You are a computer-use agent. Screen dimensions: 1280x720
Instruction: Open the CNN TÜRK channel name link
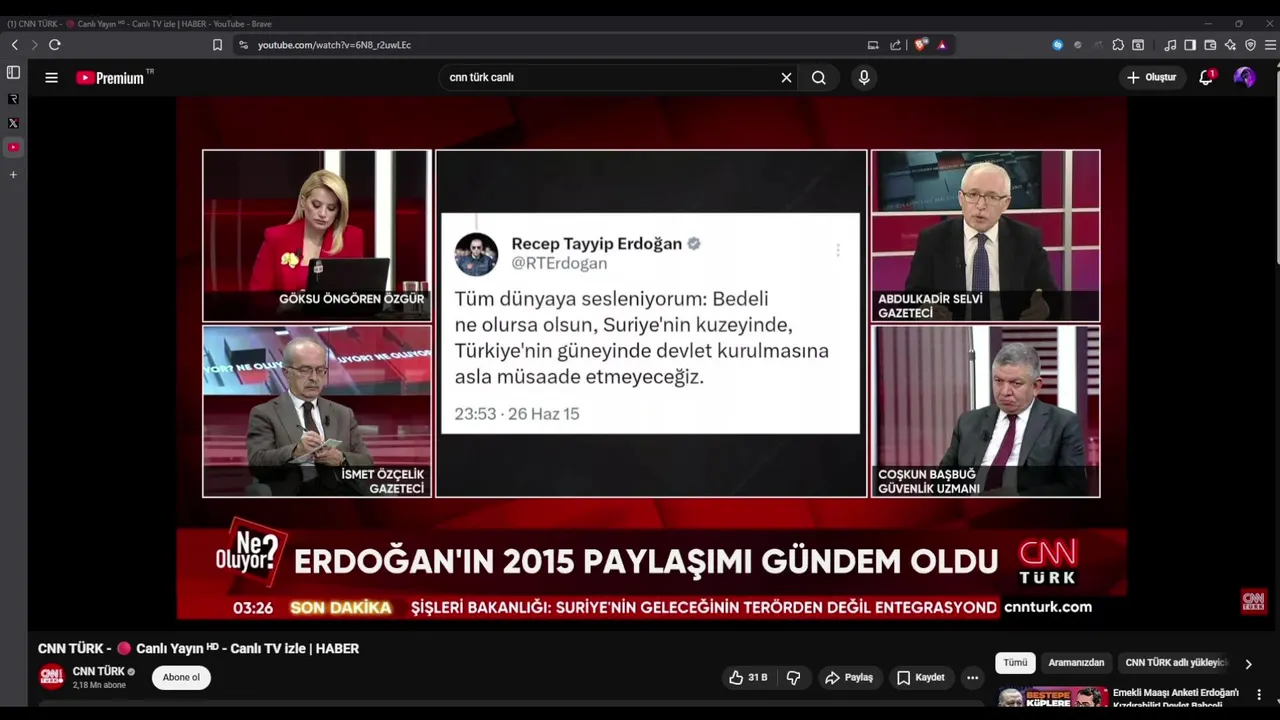[99, 671]
